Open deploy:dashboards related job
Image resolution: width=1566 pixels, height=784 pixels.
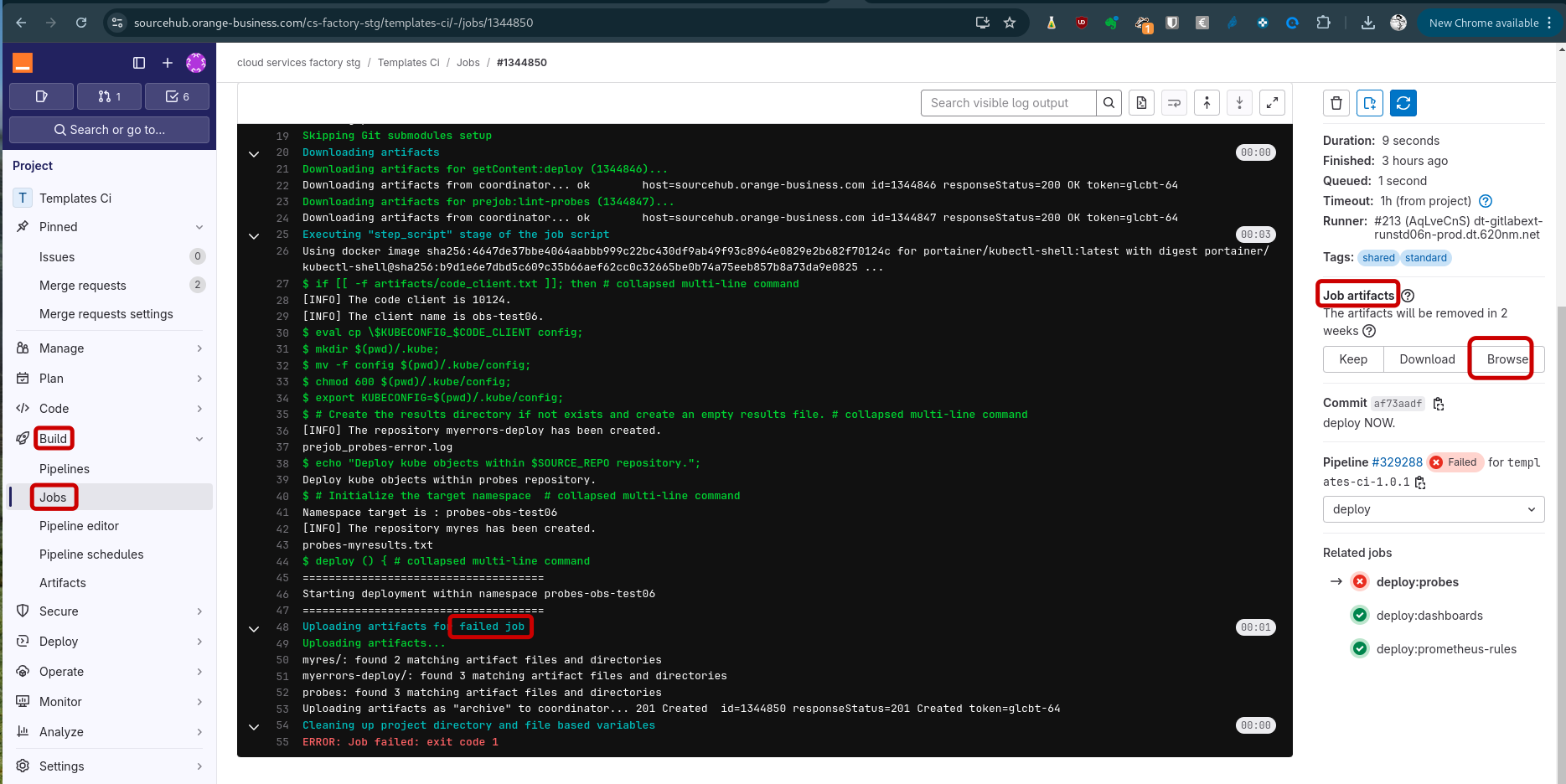click(x=1429, y=616)
